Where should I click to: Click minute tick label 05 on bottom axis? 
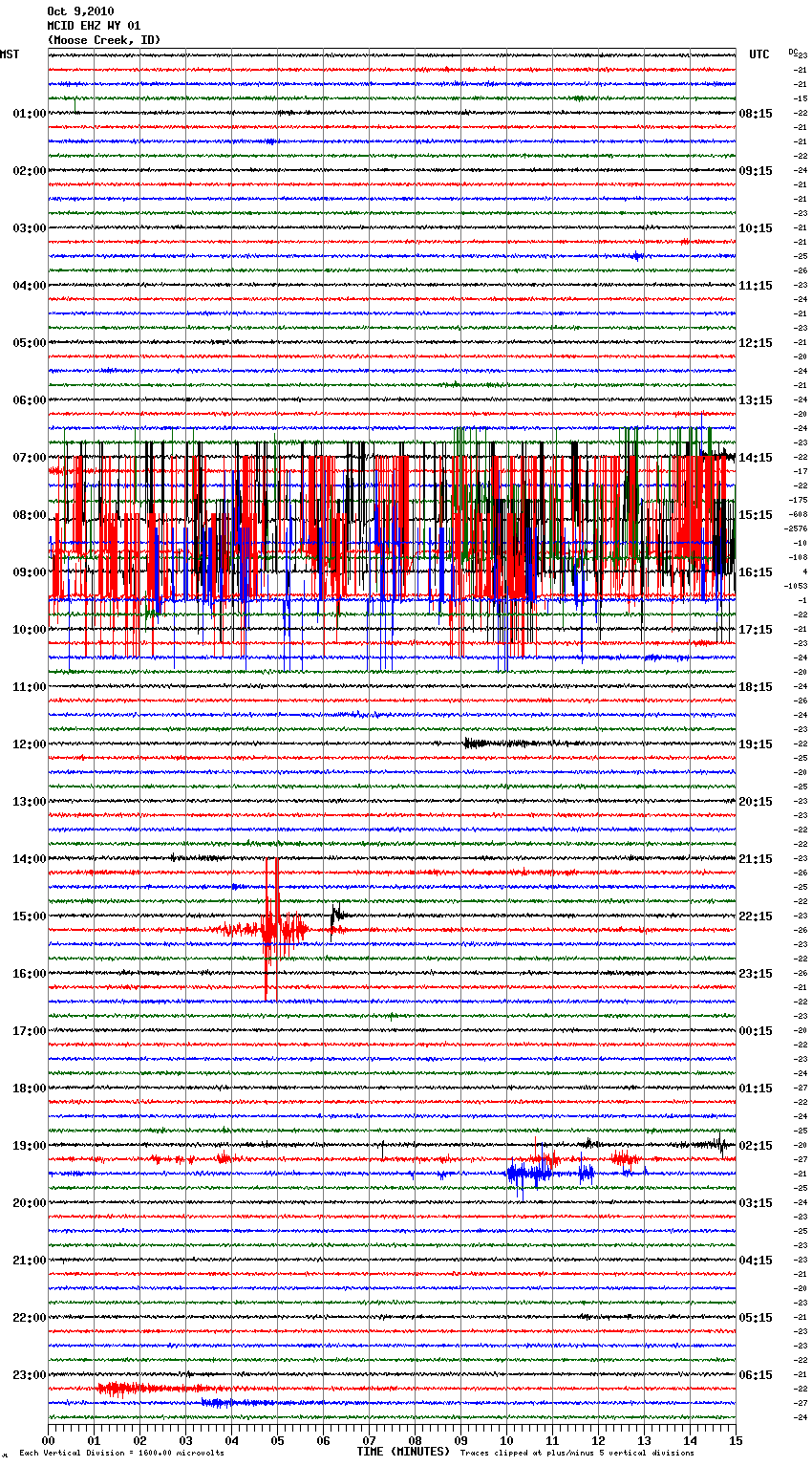(277, 1440)
